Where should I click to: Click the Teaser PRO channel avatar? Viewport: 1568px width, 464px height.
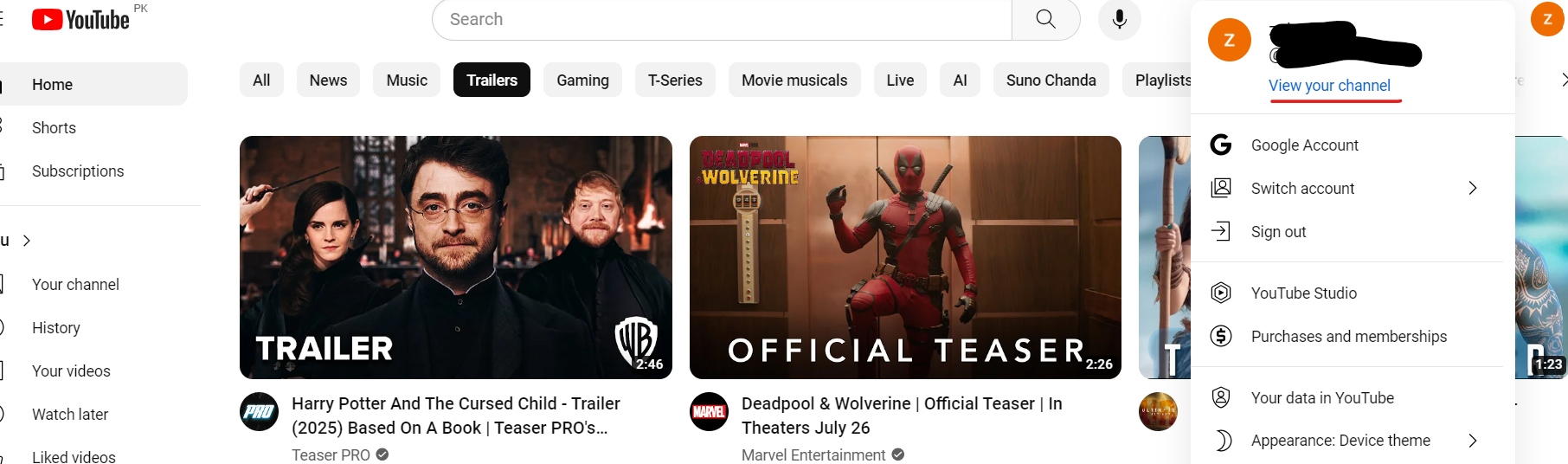pos(259,411)
